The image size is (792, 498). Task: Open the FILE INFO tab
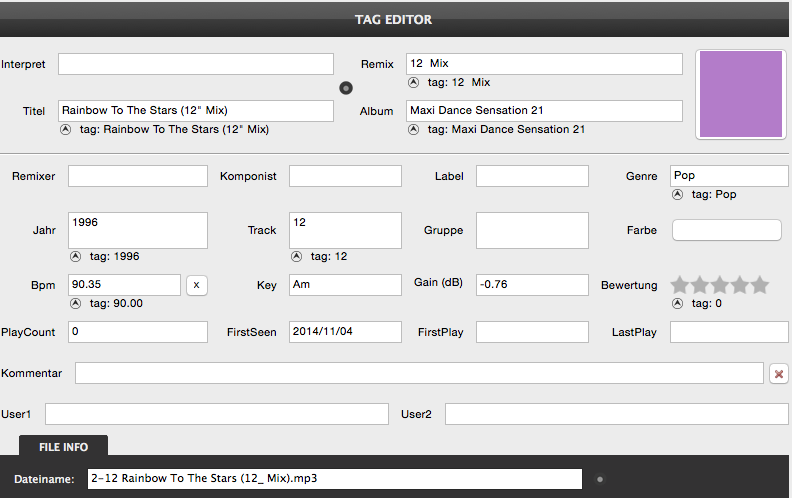(x=64, y=446)
